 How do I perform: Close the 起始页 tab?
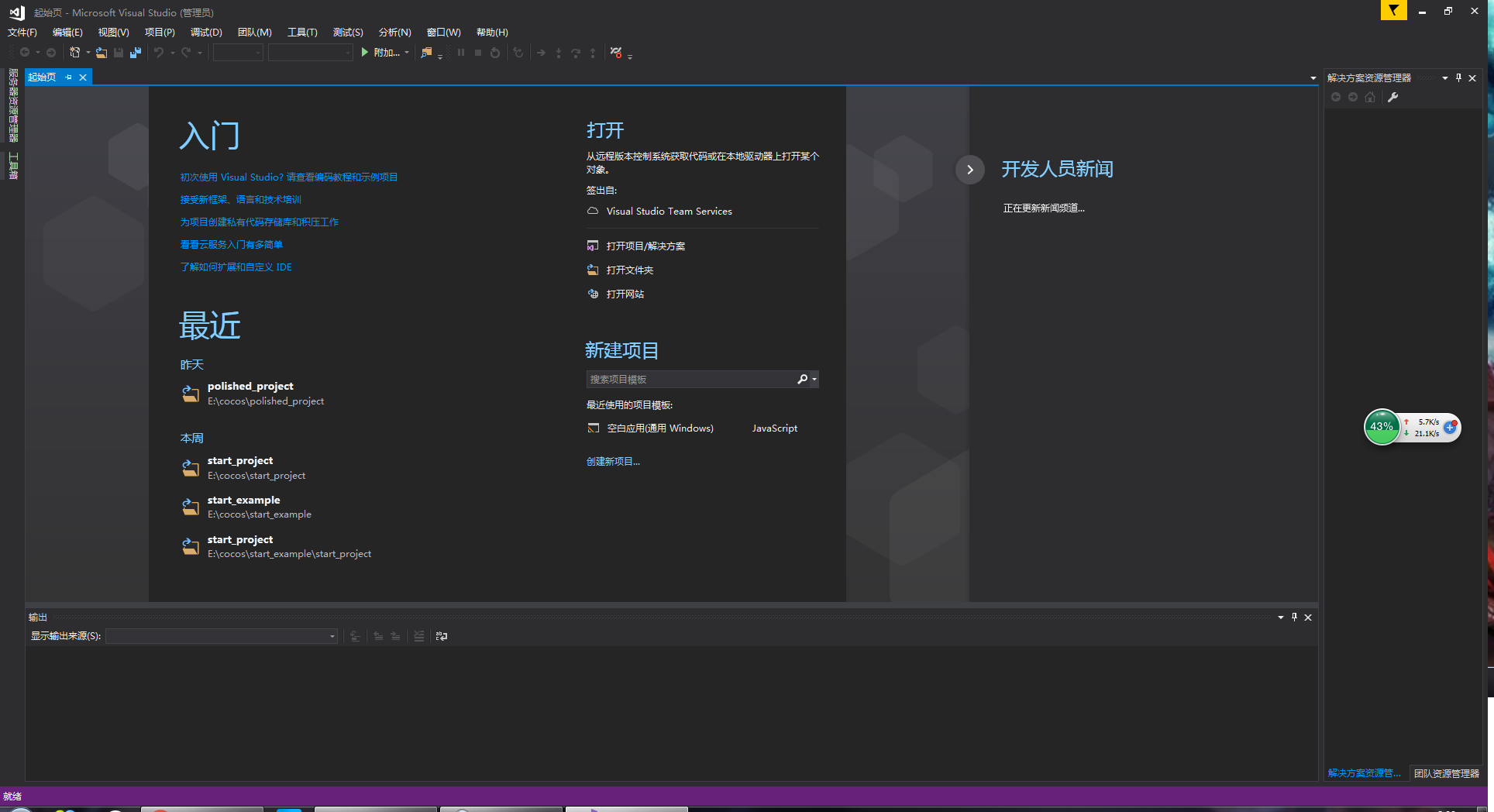(x=83, y=77)
